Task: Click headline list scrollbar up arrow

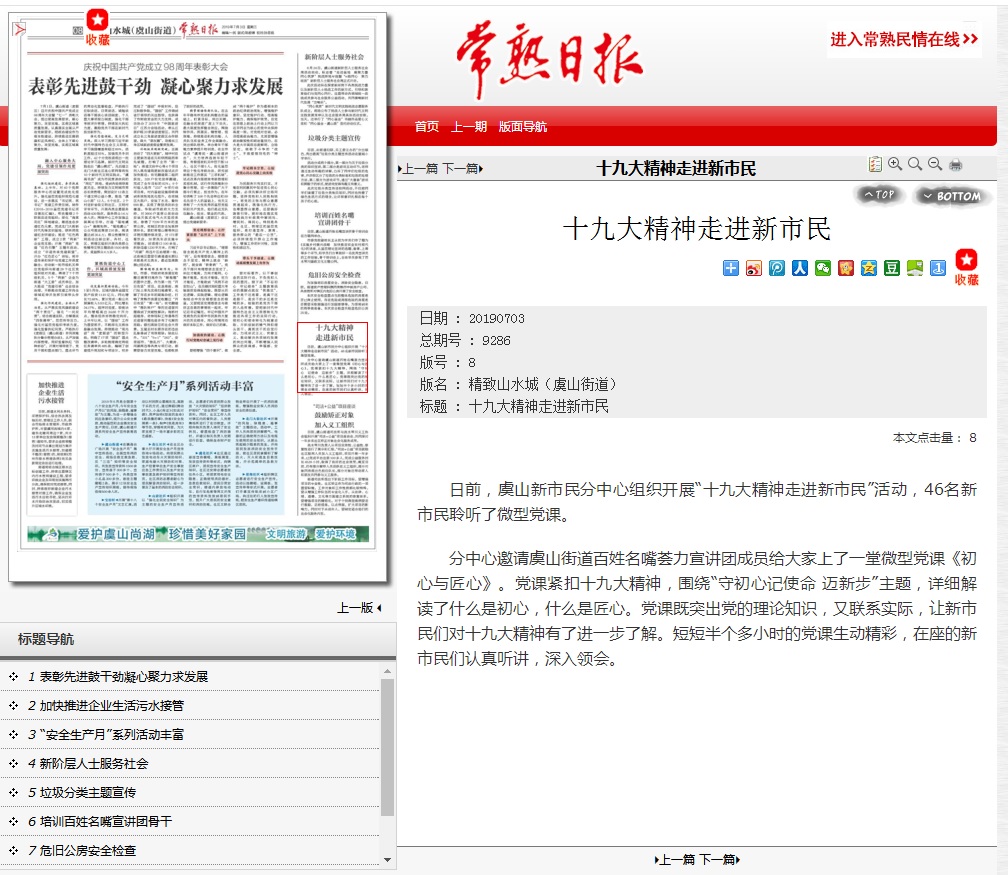Action: pos(388,671)
